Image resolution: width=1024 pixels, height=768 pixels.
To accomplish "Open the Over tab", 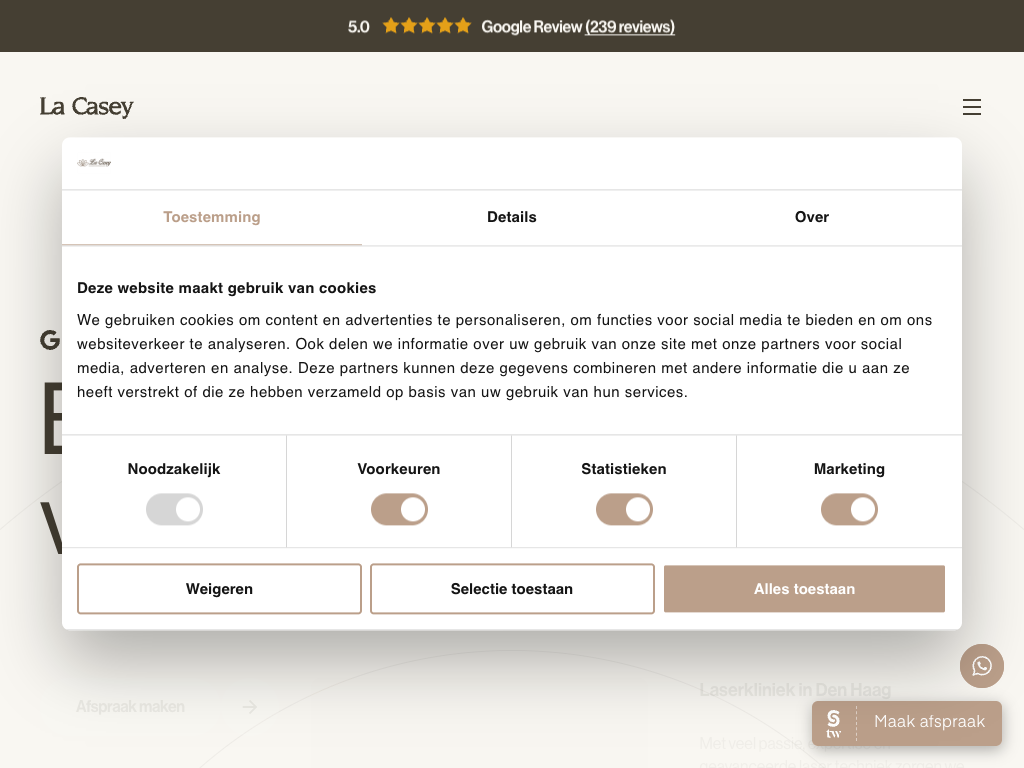I will [x=811, y=217].
